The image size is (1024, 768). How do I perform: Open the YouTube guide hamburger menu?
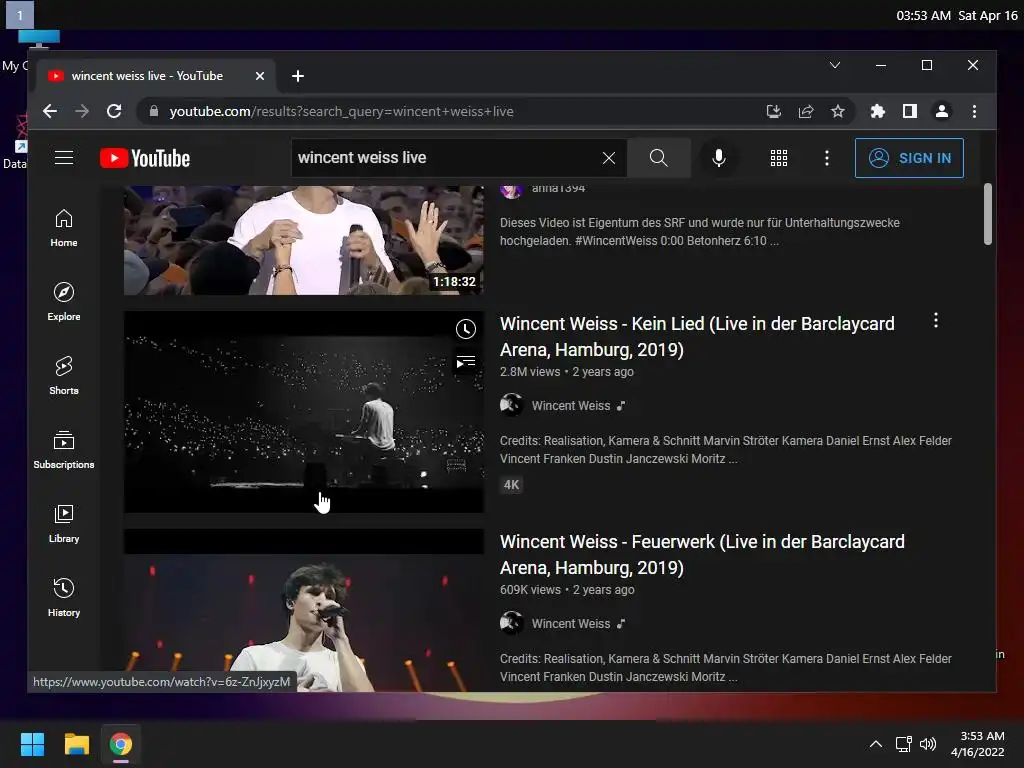point(64,158)
